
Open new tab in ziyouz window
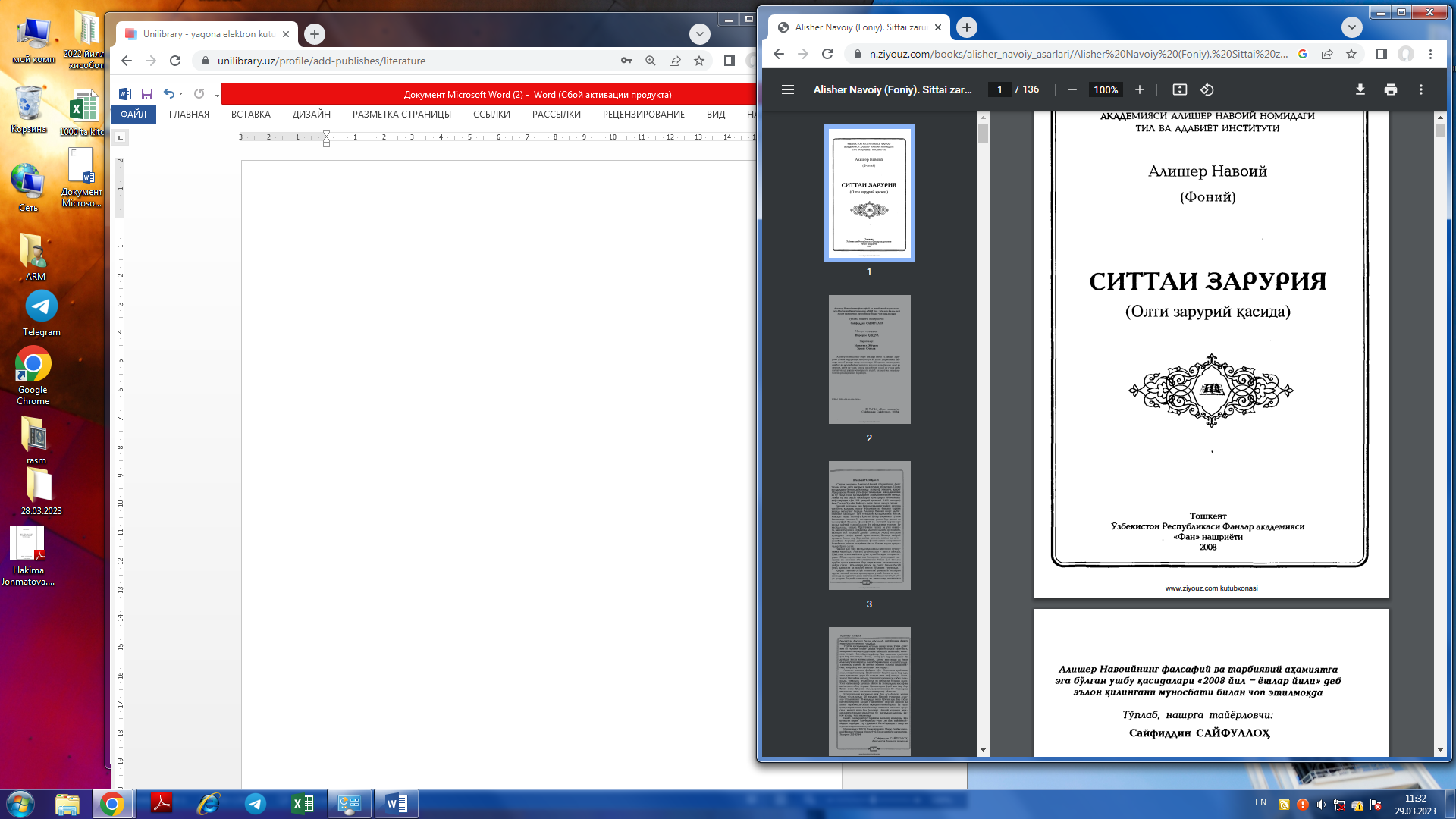tap(966, 27)
